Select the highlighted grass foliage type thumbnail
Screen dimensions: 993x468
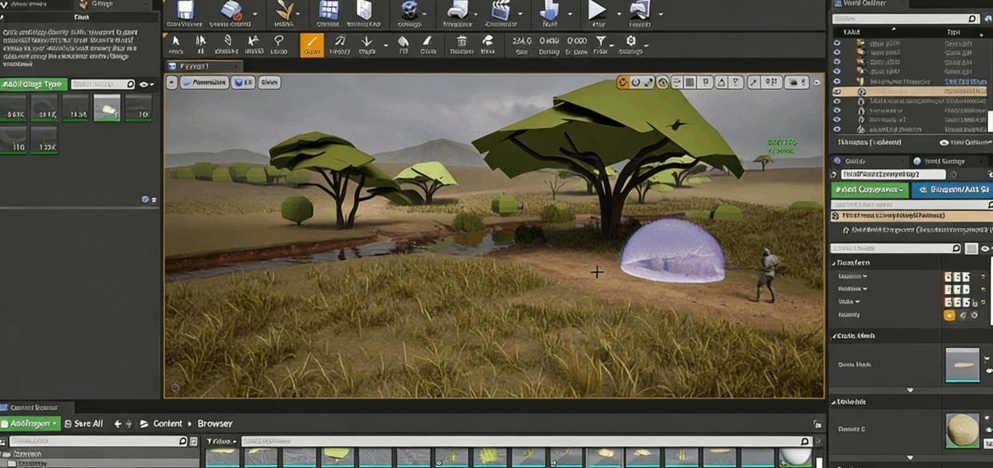[x=107, y=108]
